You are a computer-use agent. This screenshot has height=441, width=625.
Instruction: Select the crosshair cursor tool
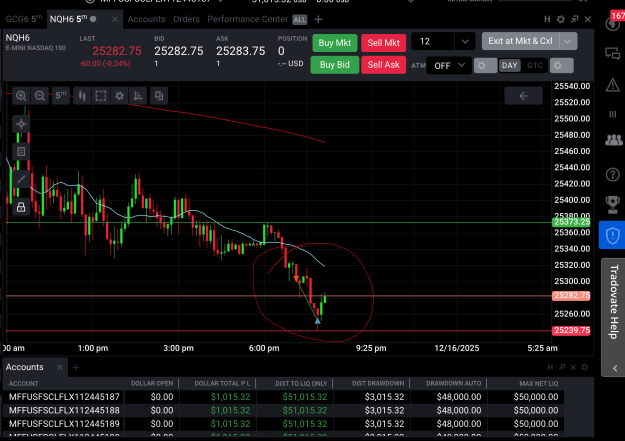coord(21,124)
